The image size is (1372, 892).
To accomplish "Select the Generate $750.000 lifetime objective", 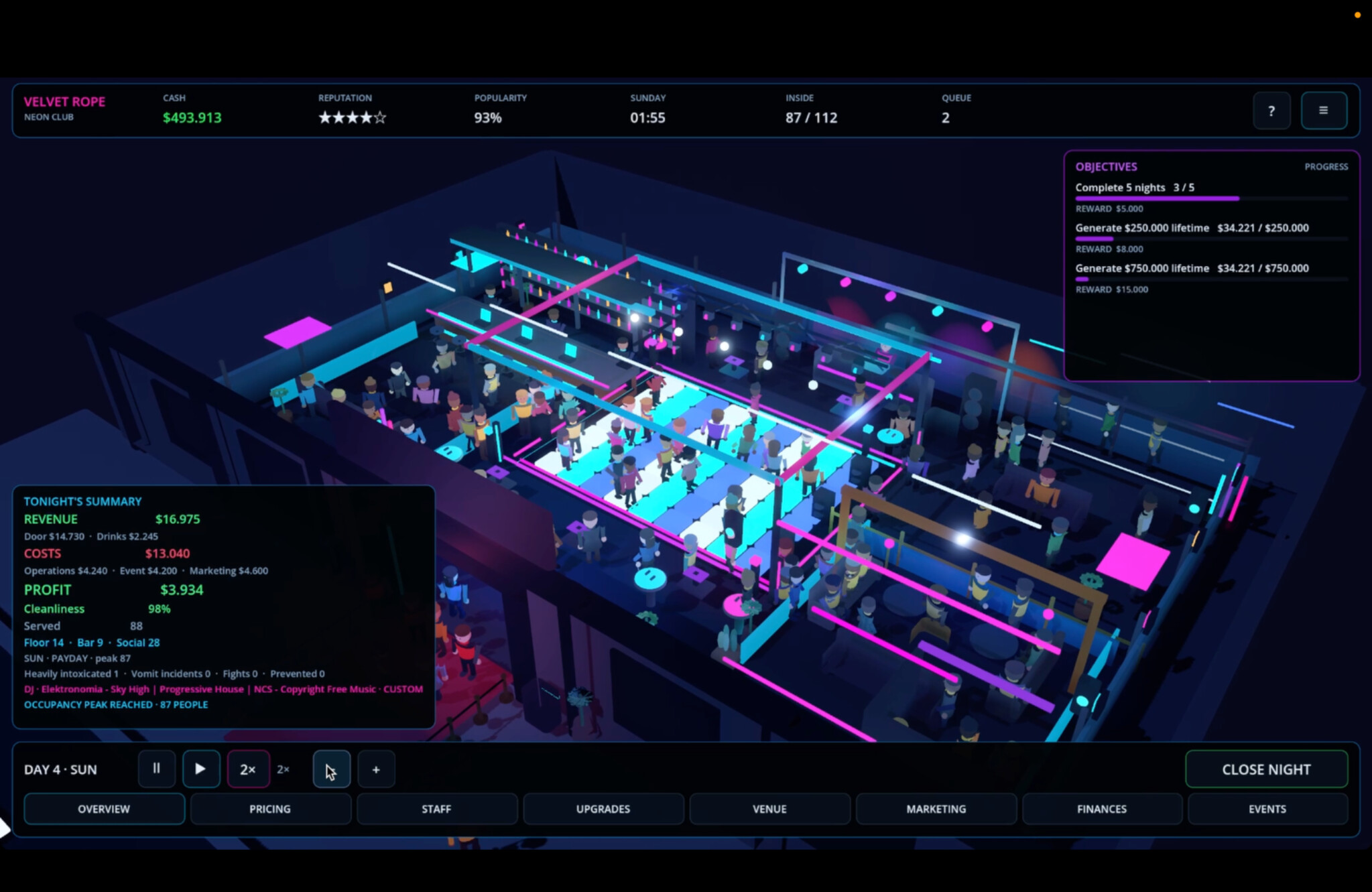I will (1192, 268).
